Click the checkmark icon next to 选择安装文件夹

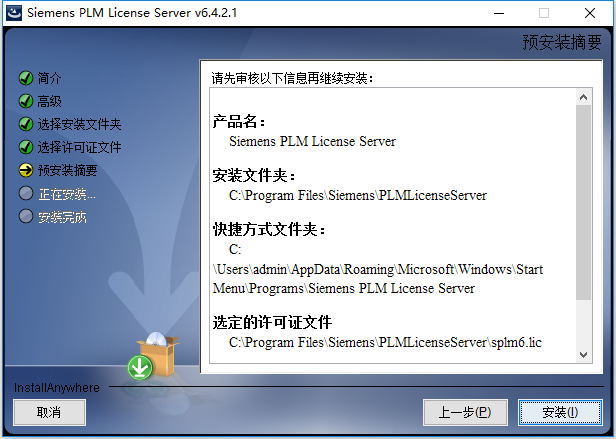click(x=26, y=124)
